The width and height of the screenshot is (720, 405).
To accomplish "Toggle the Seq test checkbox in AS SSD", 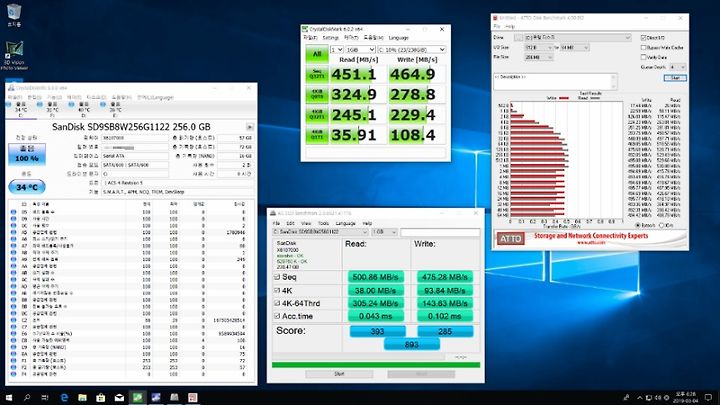I will pos(277,276).
